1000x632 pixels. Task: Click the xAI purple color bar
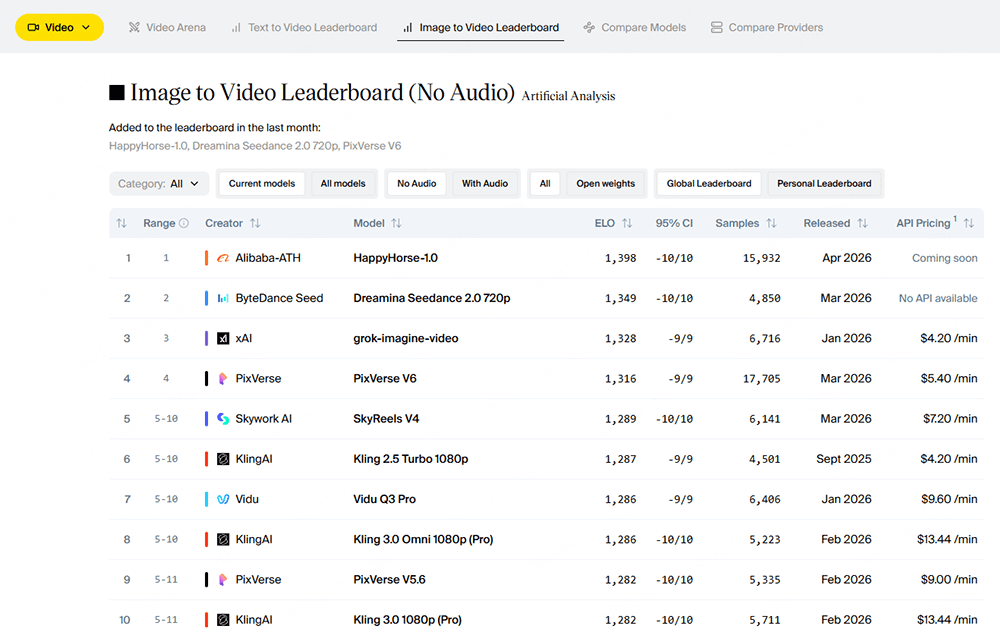tap(206, 339)
